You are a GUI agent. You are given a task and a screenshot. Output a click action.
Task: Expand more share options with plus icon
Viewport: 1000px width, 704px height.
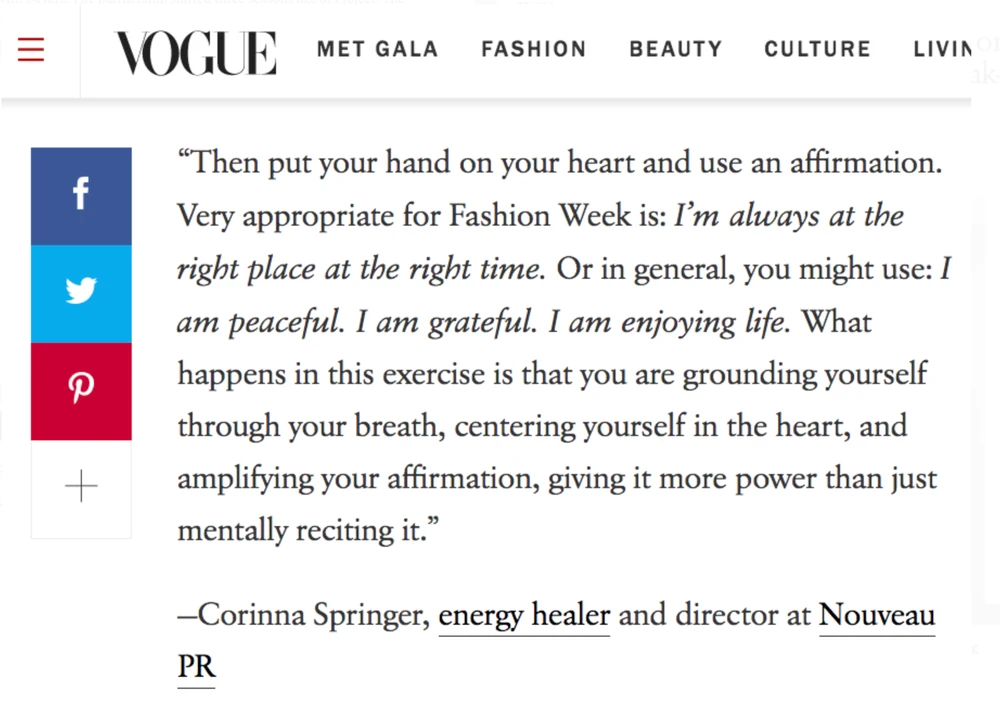(x=81, y=489)
